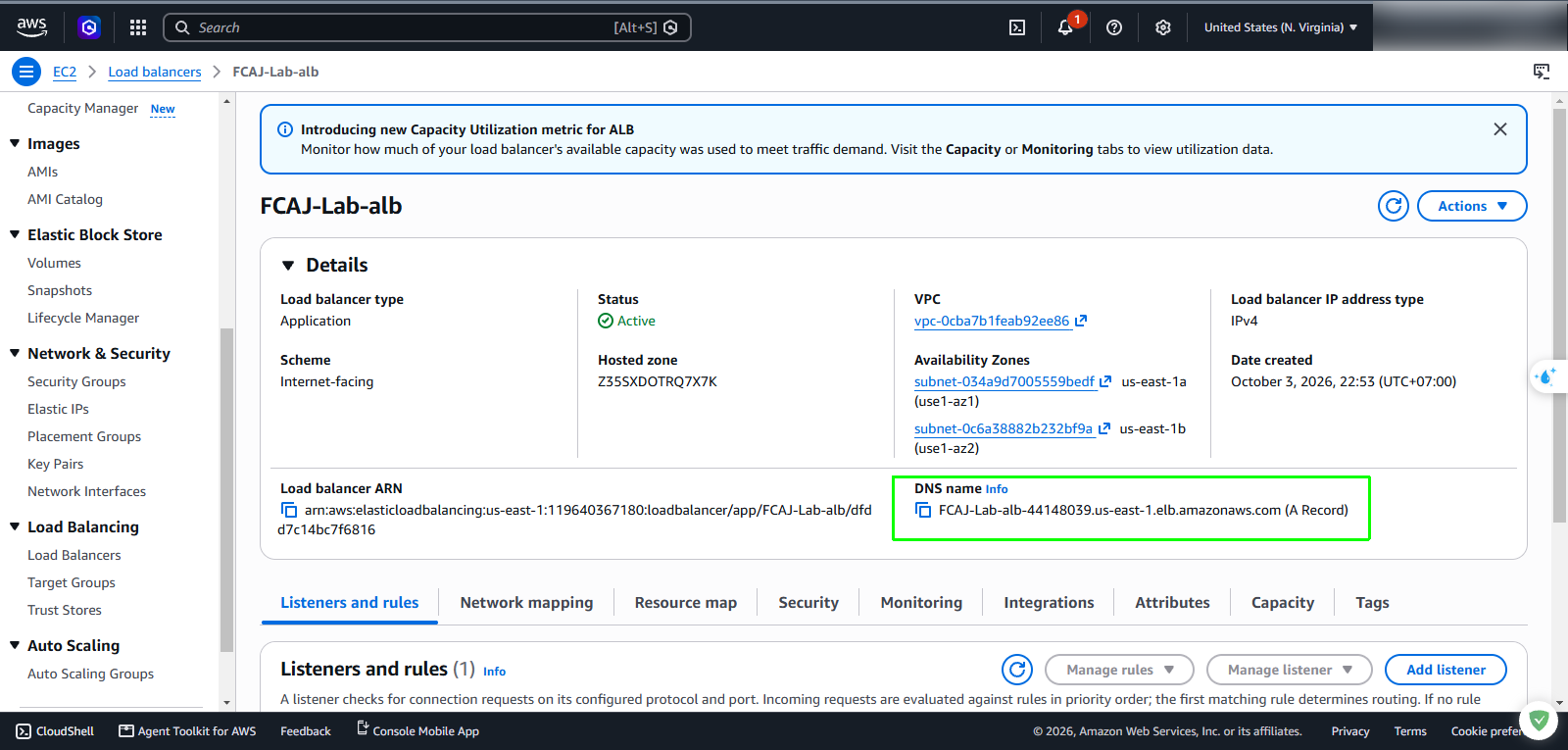Open the screen panel icon at top right
The image size is (1568, 750).
point(1542,72)
